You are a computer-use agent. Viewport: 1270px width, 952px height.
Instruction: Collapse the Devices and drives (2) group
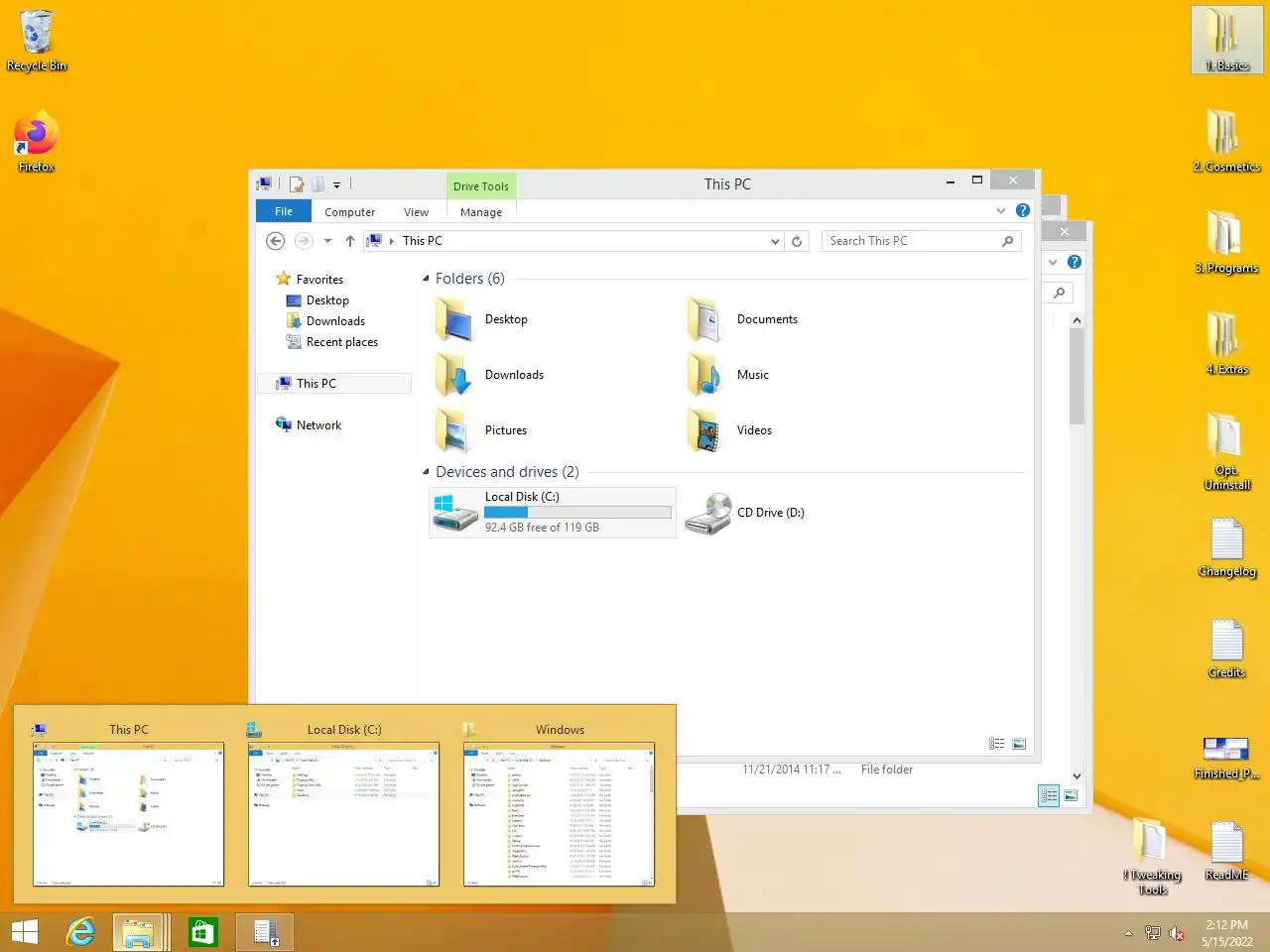[x=426, y=472]
